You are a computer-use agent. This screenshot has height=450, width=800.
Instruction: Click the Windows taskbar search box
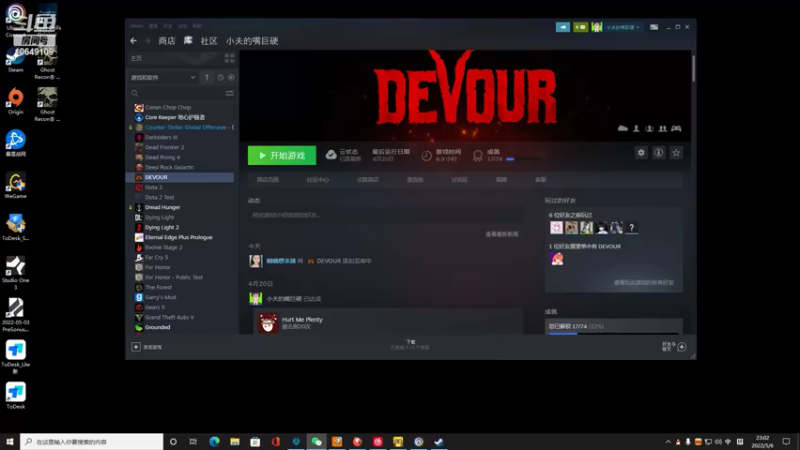[92, 442]
